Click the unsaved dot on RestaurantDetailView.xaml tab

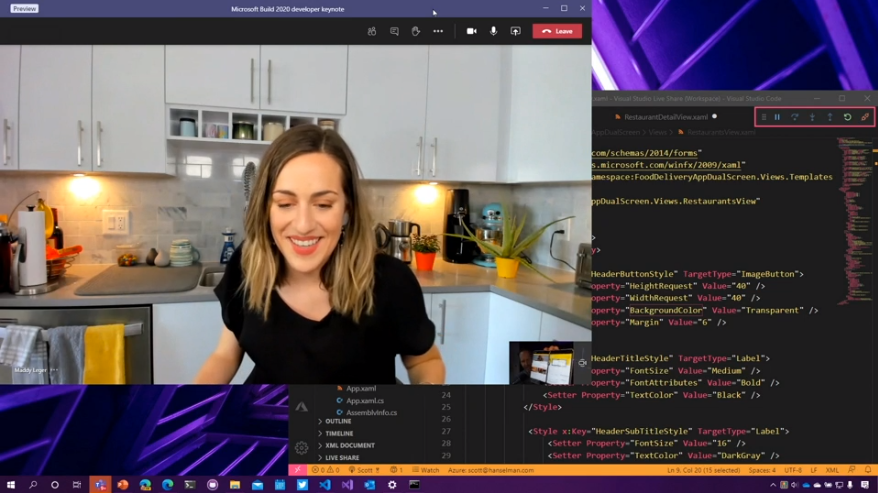pyautogui.click(x=714, y=117)
